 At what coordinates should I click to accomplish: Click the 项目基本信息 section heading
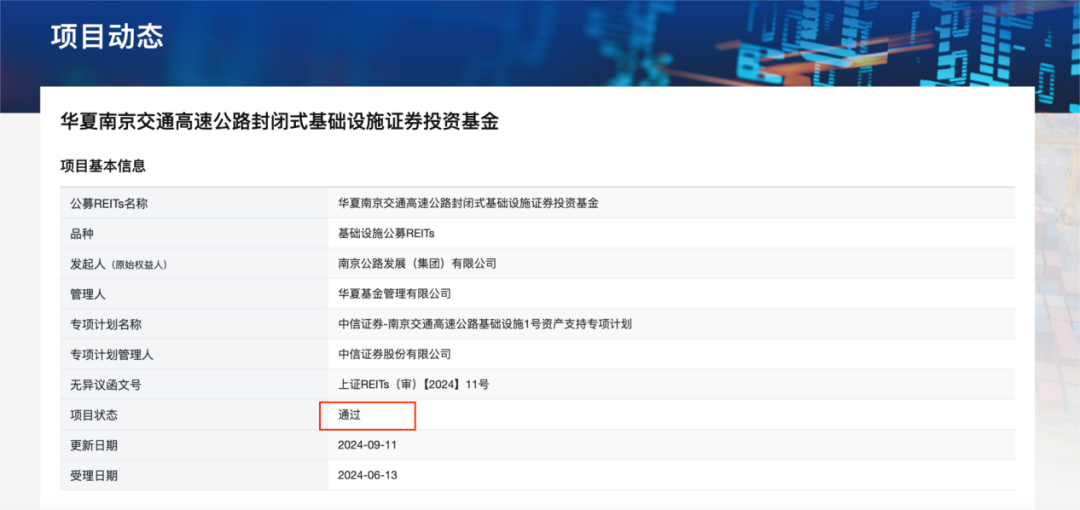pos(103,165)
